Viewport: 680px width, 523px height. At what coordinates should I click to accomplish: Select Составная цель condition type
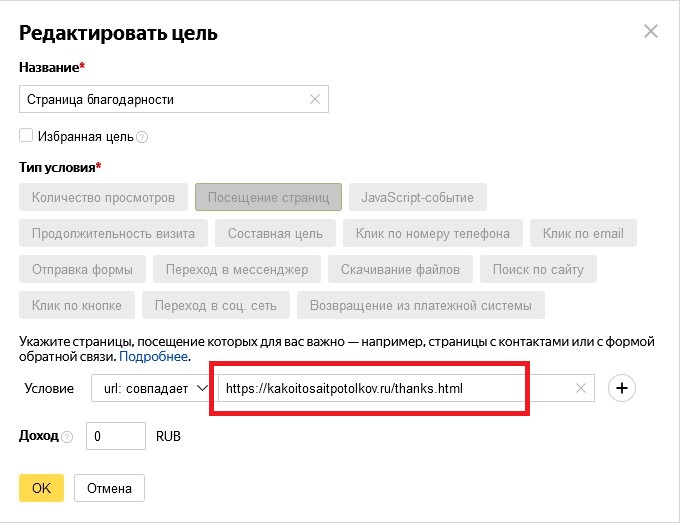[x=275, y=233]
